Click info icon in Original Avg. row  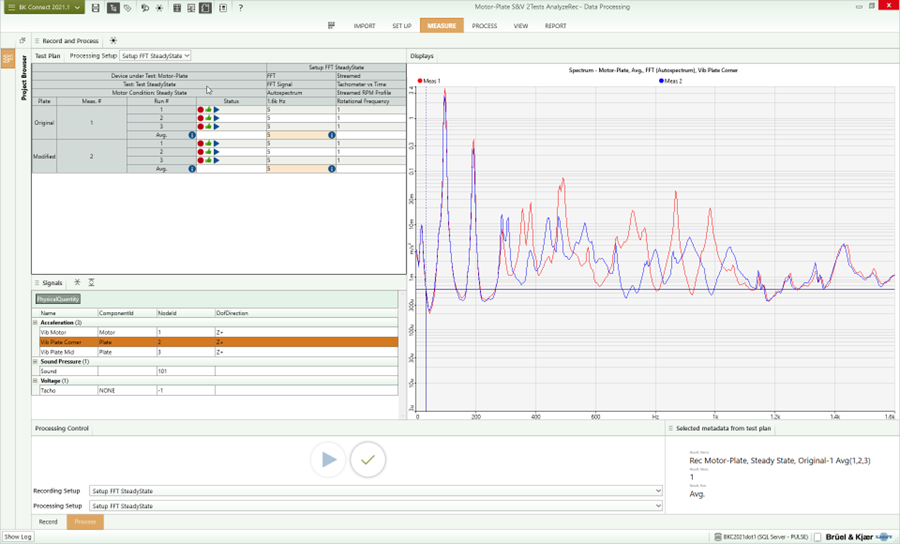coord(191,135)
